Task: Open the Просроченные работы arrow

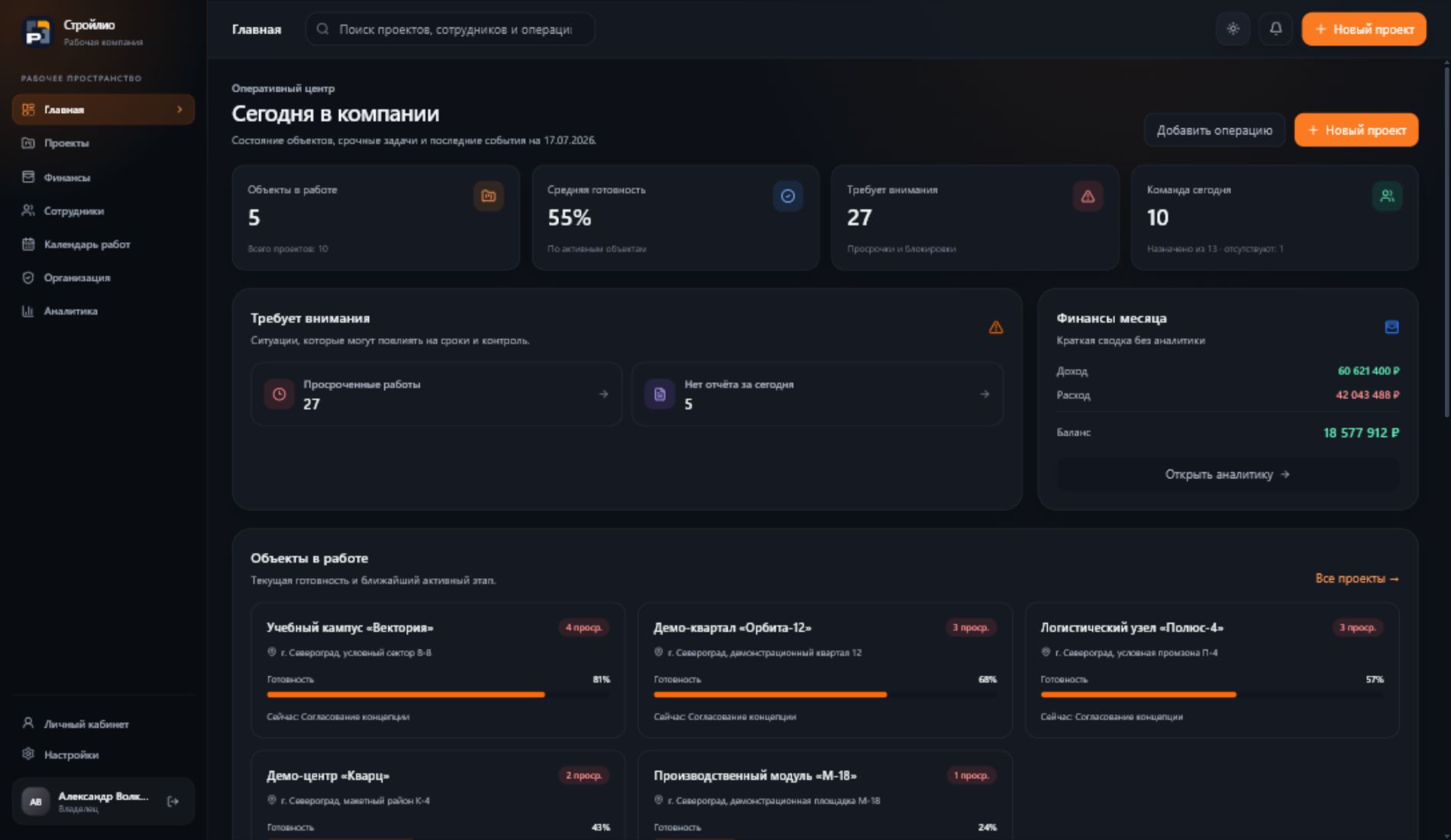Action: coord(603,394)
